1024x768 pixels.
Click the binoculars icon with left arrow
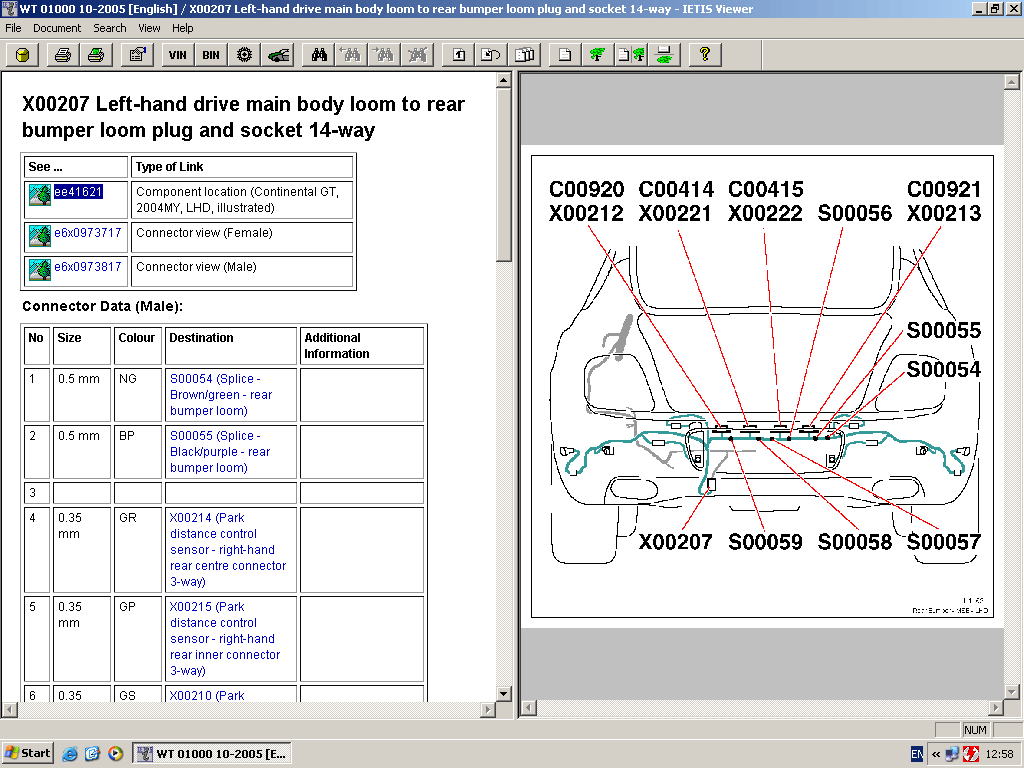pos(351,55)
